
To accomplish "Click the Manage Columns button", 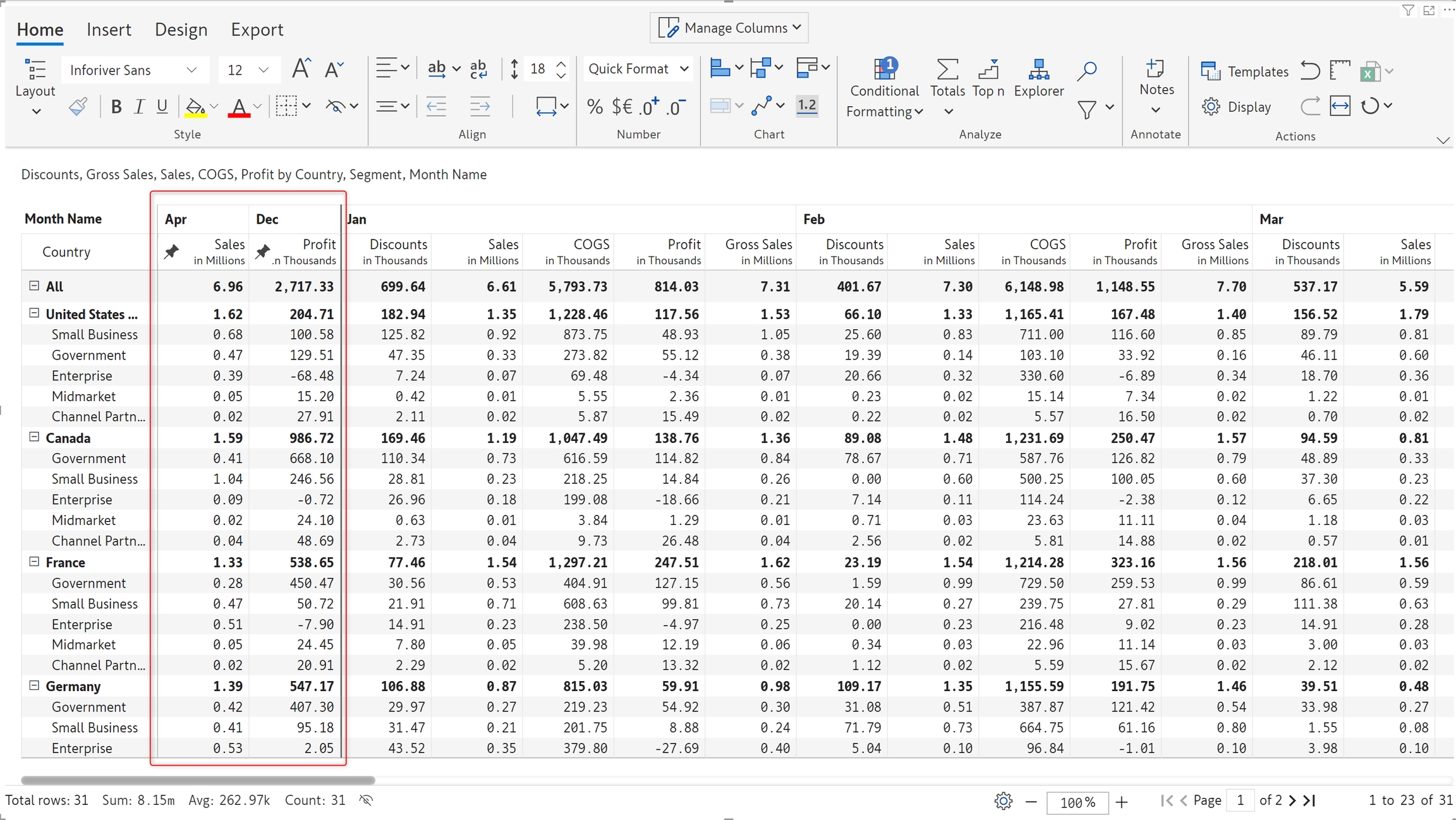I will point(729,28).
